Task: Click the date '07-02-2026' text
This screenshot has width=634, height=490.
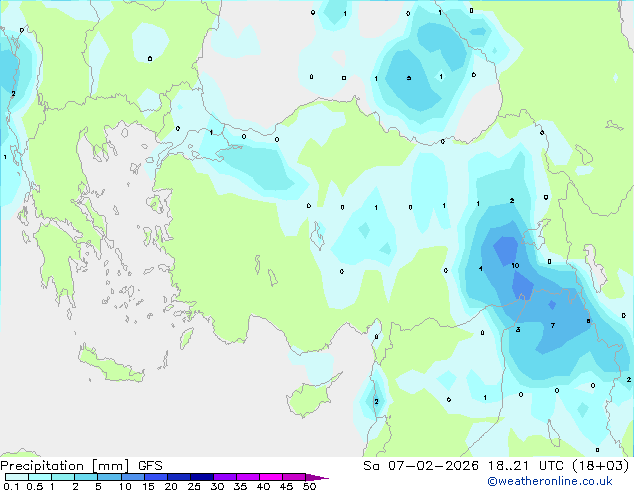Action: tap(433, 466)
